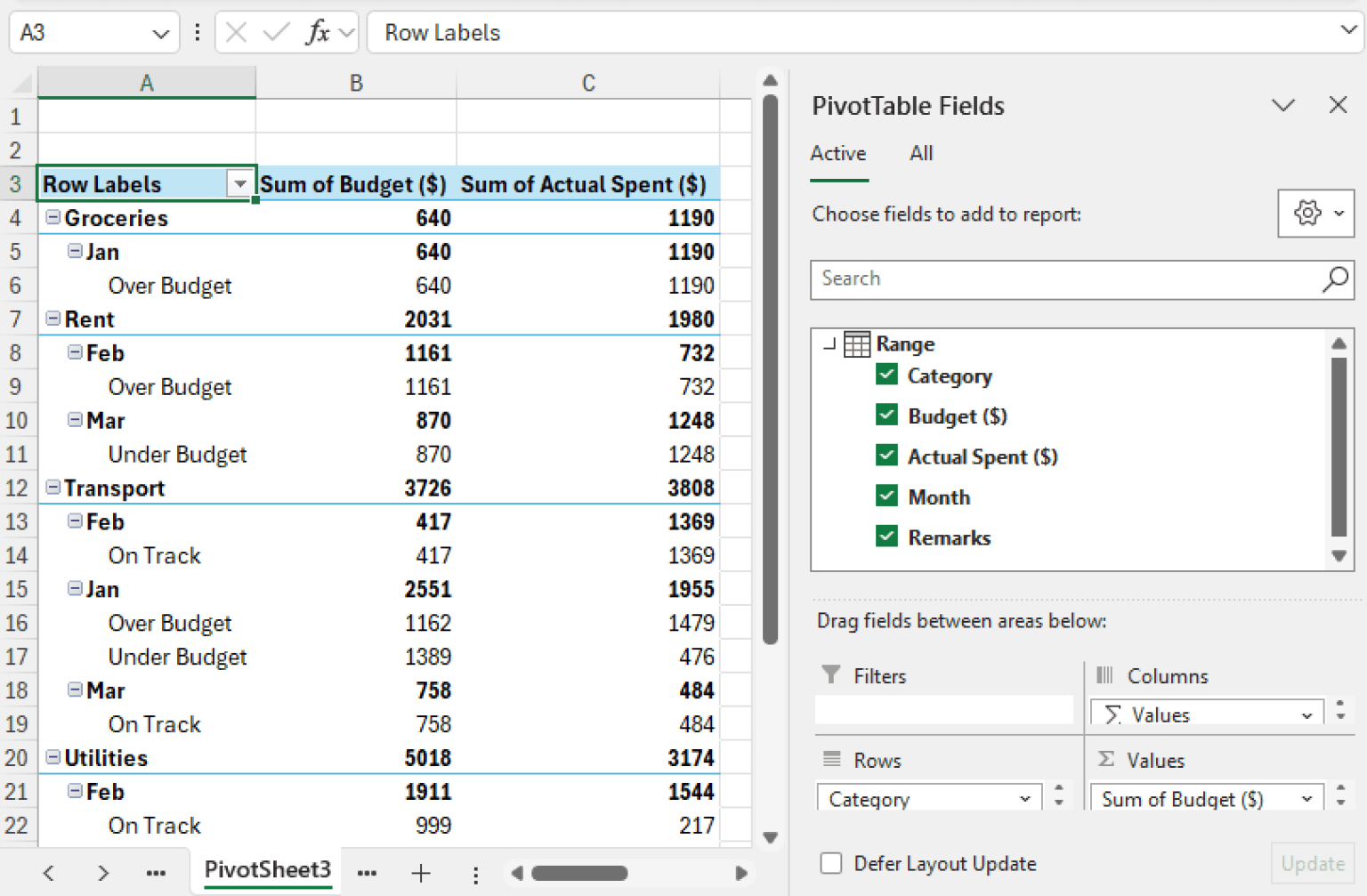This screenshot has width=1367, height=896.
Task: Collapse the Groceries group
Action: click(52, 217)
